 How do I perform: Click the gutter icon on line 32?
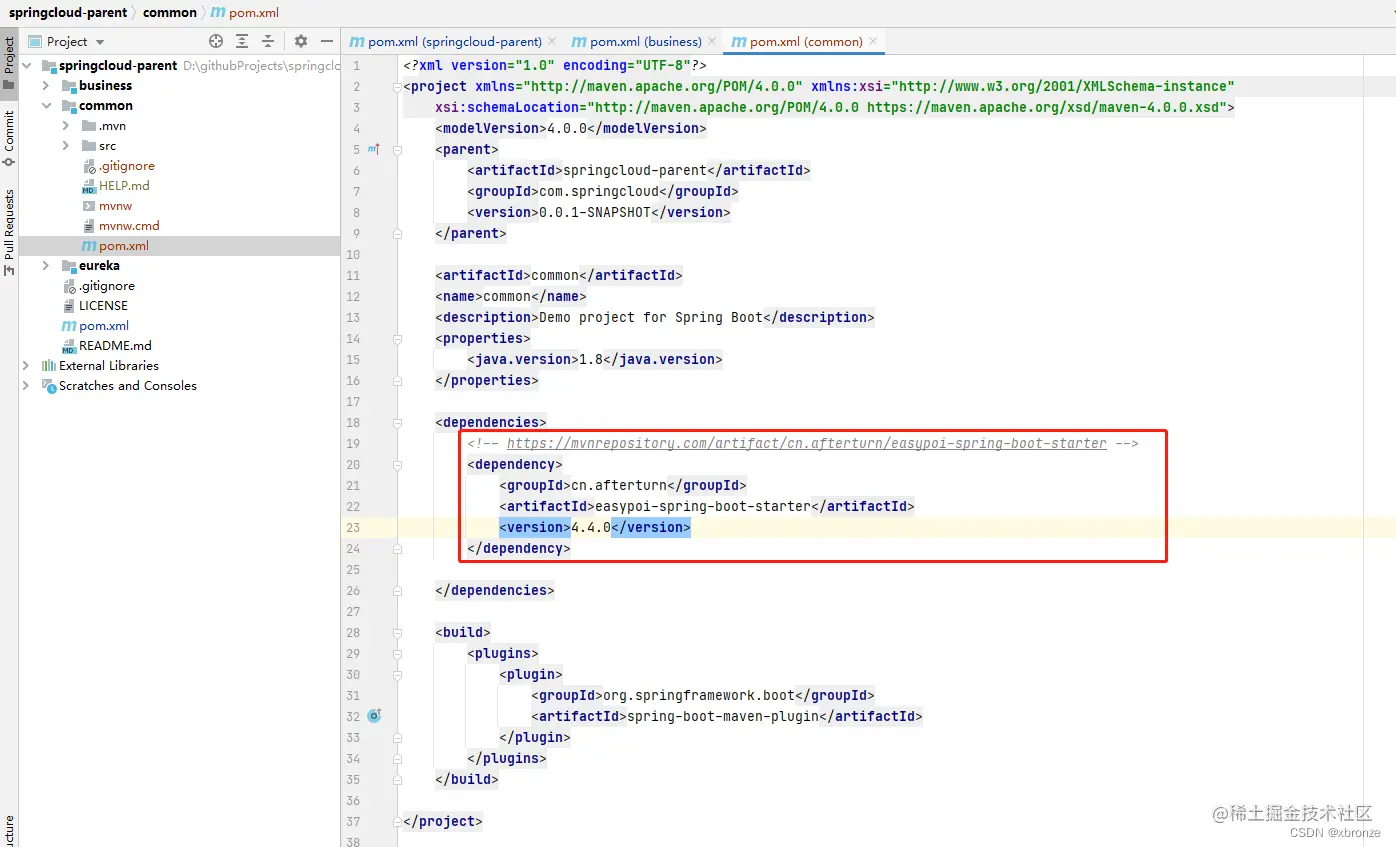pyautogui.click(x=374, y=716)
